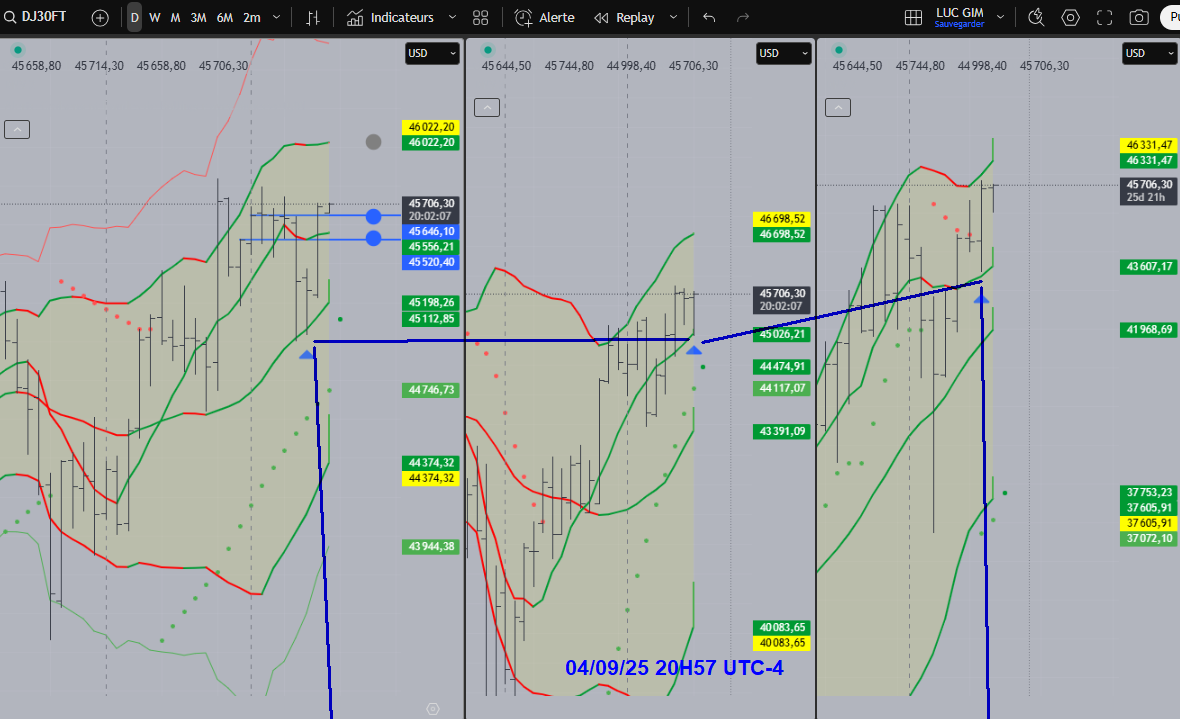The width and height of the screenshot is (1180, 719).
Task: Open the quick search icon
Action: tap(1036, 17)
